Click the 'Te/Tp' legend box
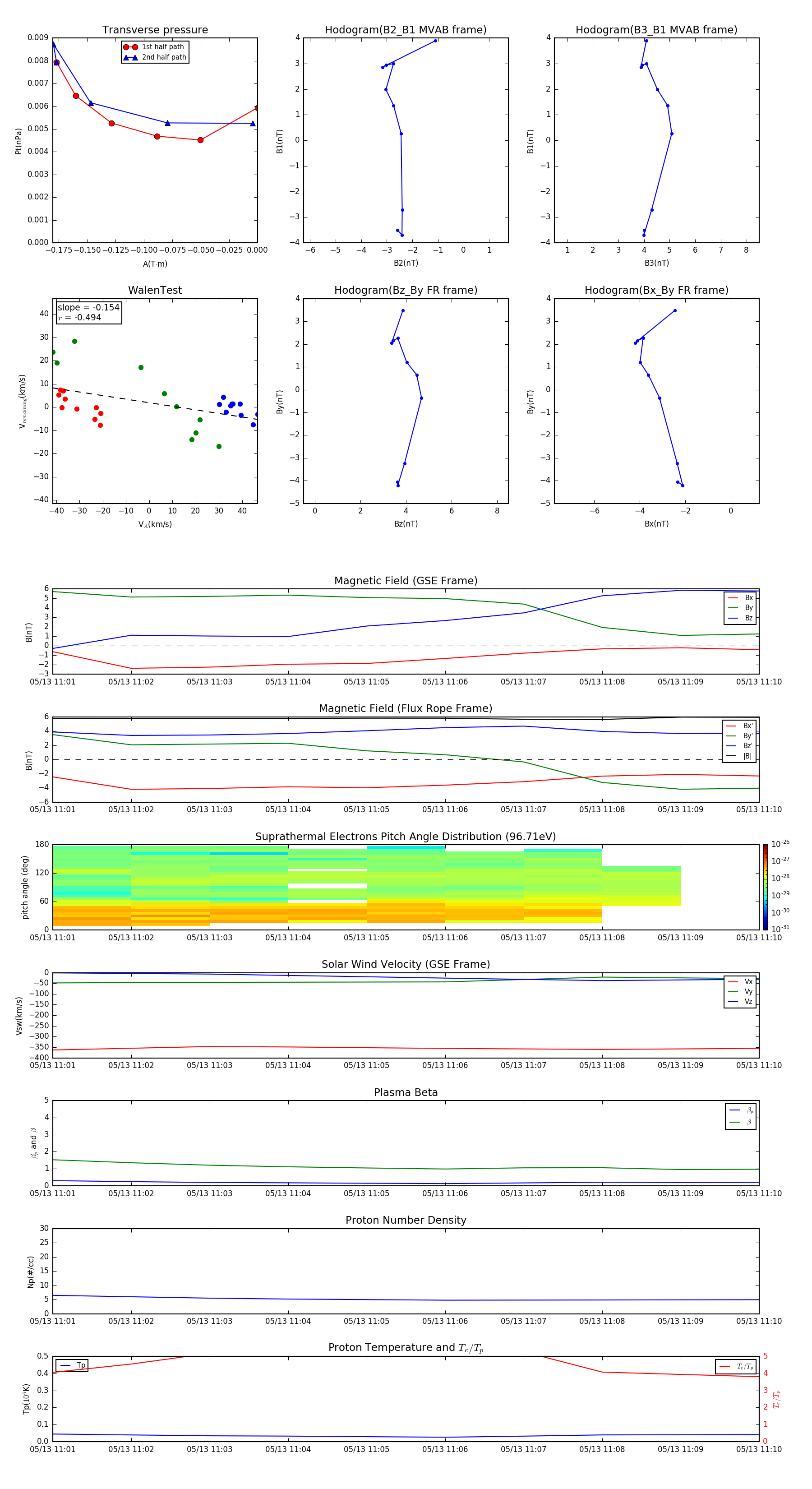This screenshot has width=812, height=1489. (x=736, y=1366)
